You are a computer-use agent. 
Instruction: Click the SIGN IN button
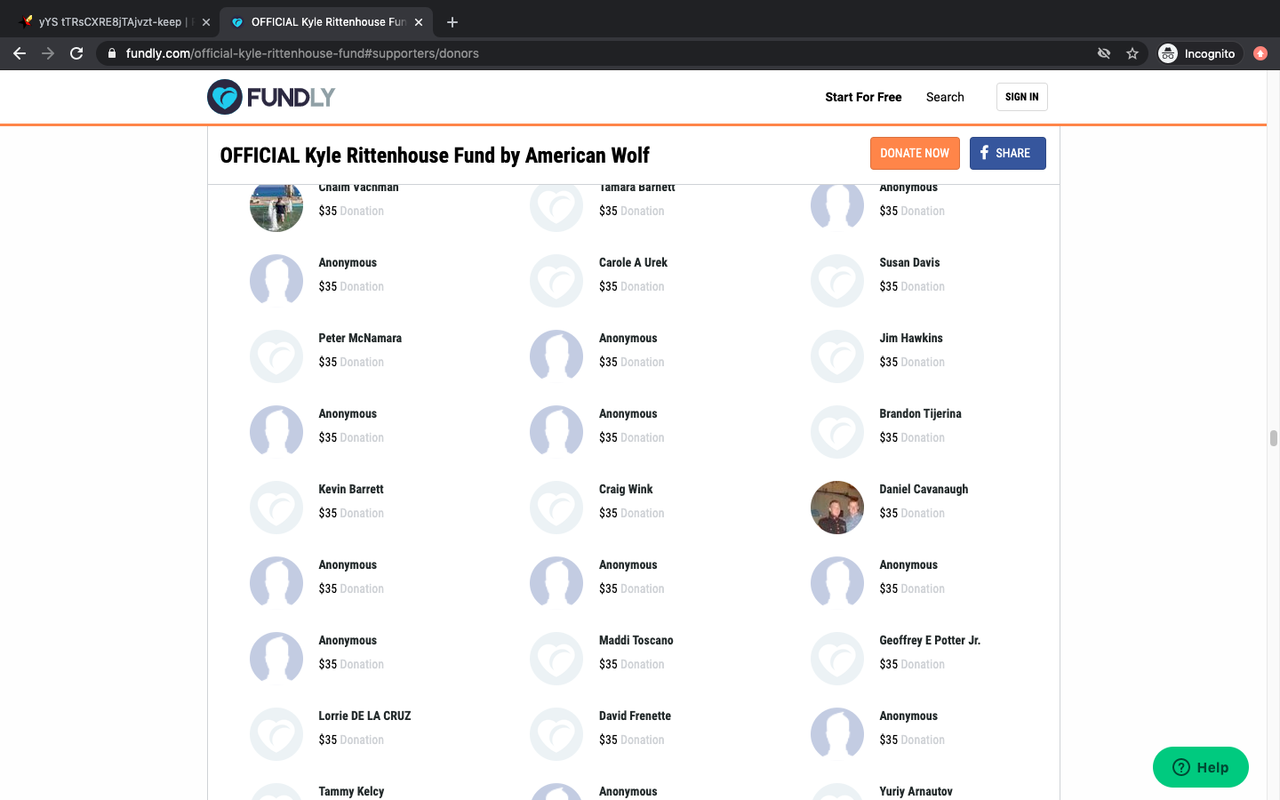1022,97
